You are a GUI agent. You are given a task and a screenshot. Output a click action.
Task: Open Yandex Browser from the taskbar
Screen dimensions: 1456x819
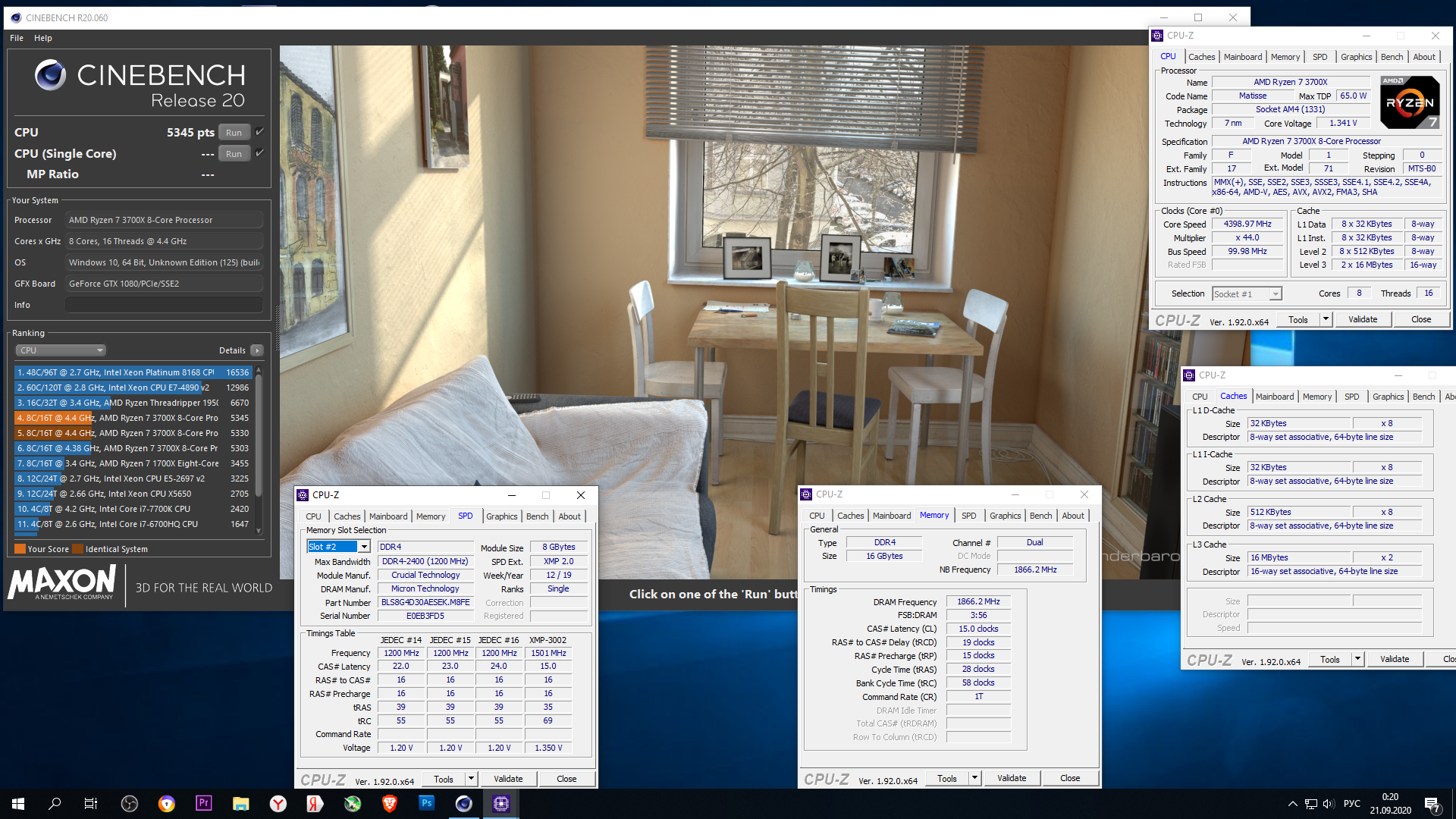[x=278, y=804]
